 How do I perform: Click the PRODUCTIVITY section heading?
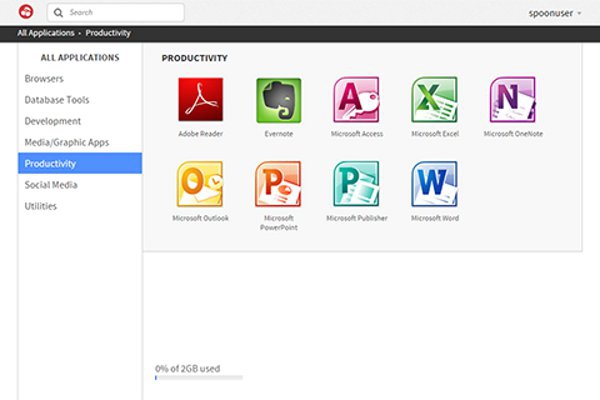[194, 58]
